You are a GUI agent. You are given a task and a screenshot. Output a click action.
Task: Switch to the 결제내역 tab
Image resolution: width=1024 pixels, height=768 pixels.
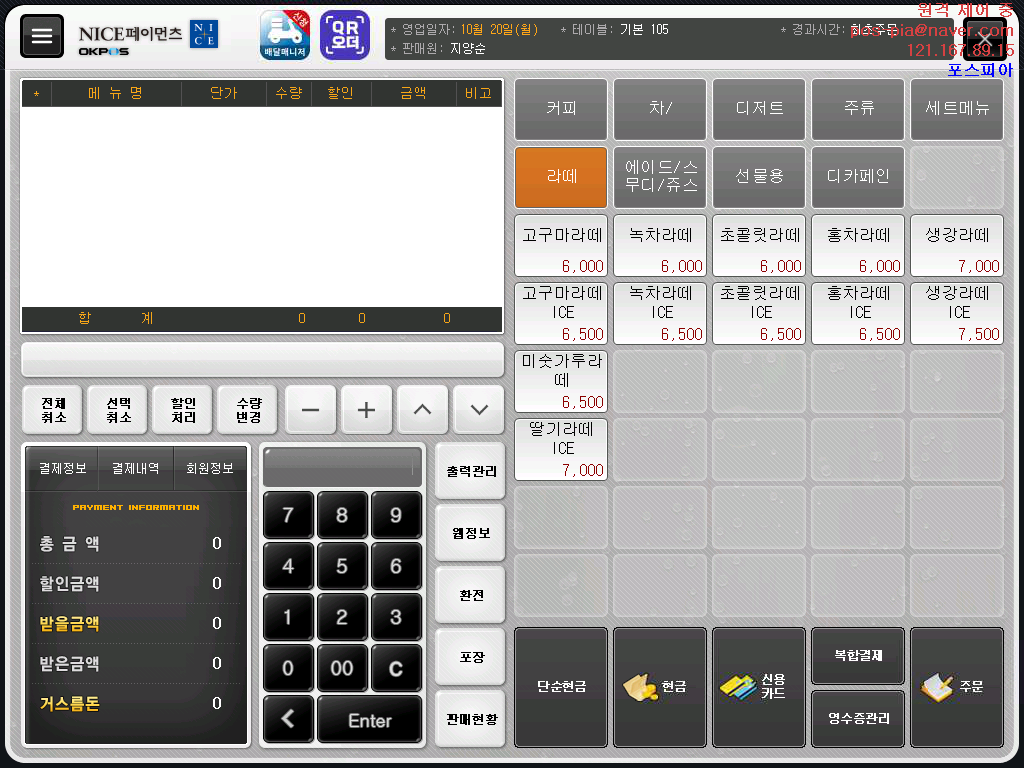pyautogui.click(x=136, y=468)
